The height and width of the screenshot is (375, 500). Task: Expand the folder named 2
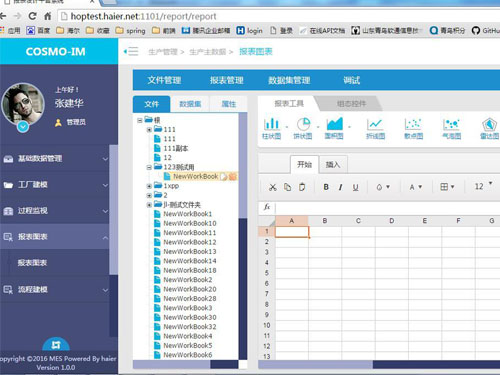pos(149,195)
